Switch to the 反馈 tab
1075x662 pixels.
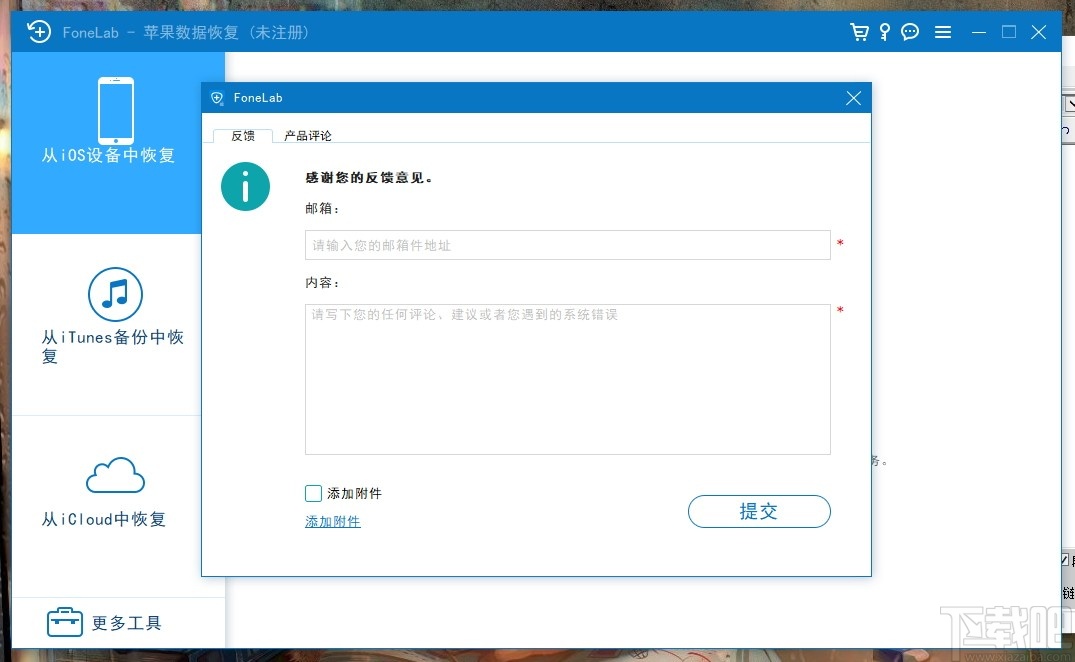[x=241, y=134]
